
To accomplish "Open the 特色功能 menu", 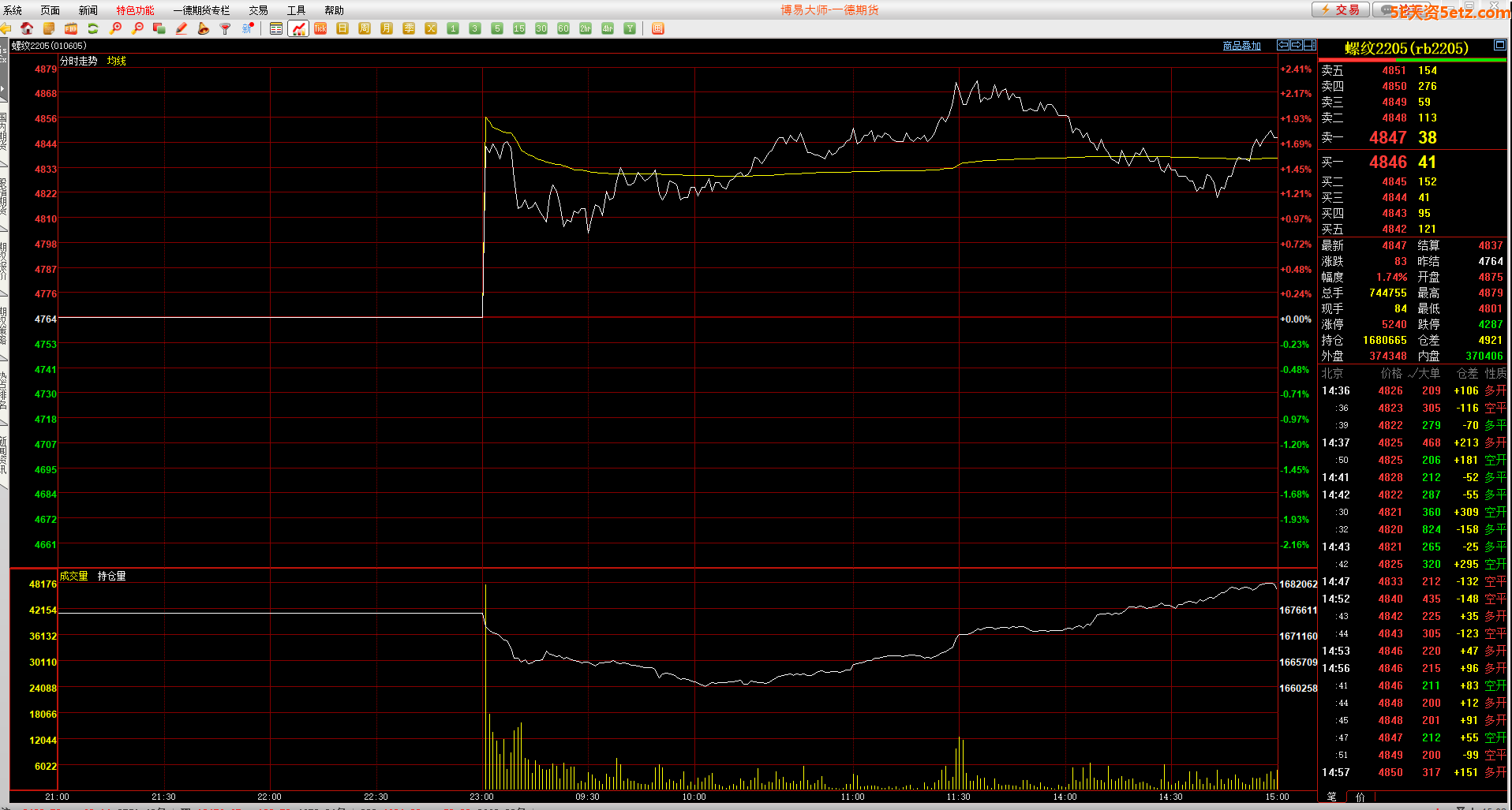I will pos(135,10).
